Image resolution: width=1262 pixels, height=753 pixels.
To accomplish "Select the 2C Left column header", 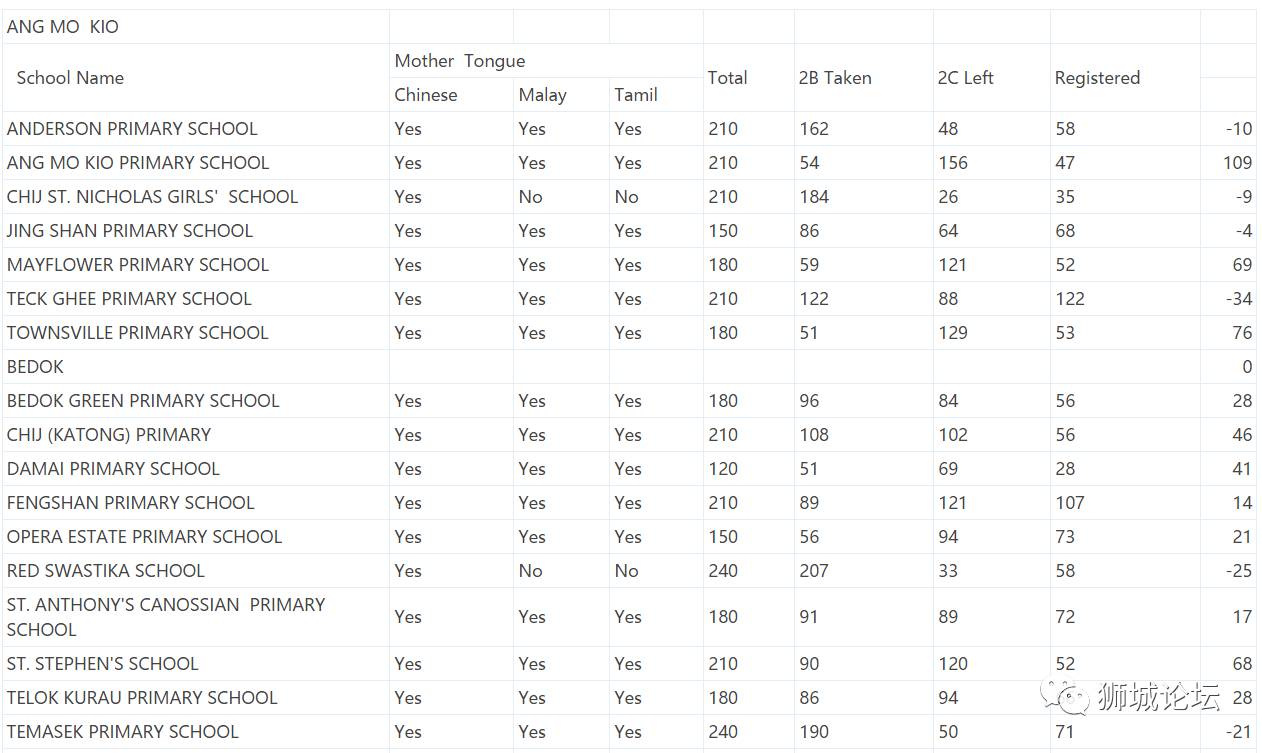I will pyautogui.click(x=965, y=78).
